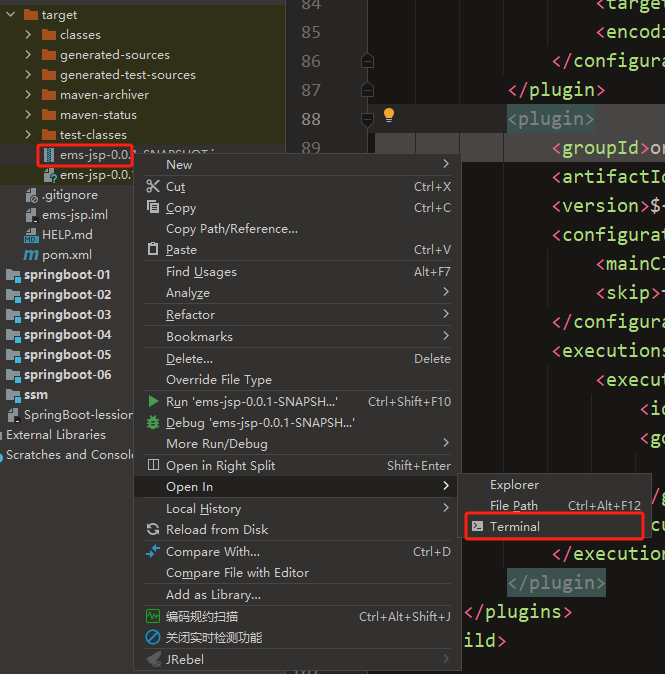Fold the code block at line 88
The height and width of the screenshot is (674, 665).
pyautogui.click(x=367, y=120)
